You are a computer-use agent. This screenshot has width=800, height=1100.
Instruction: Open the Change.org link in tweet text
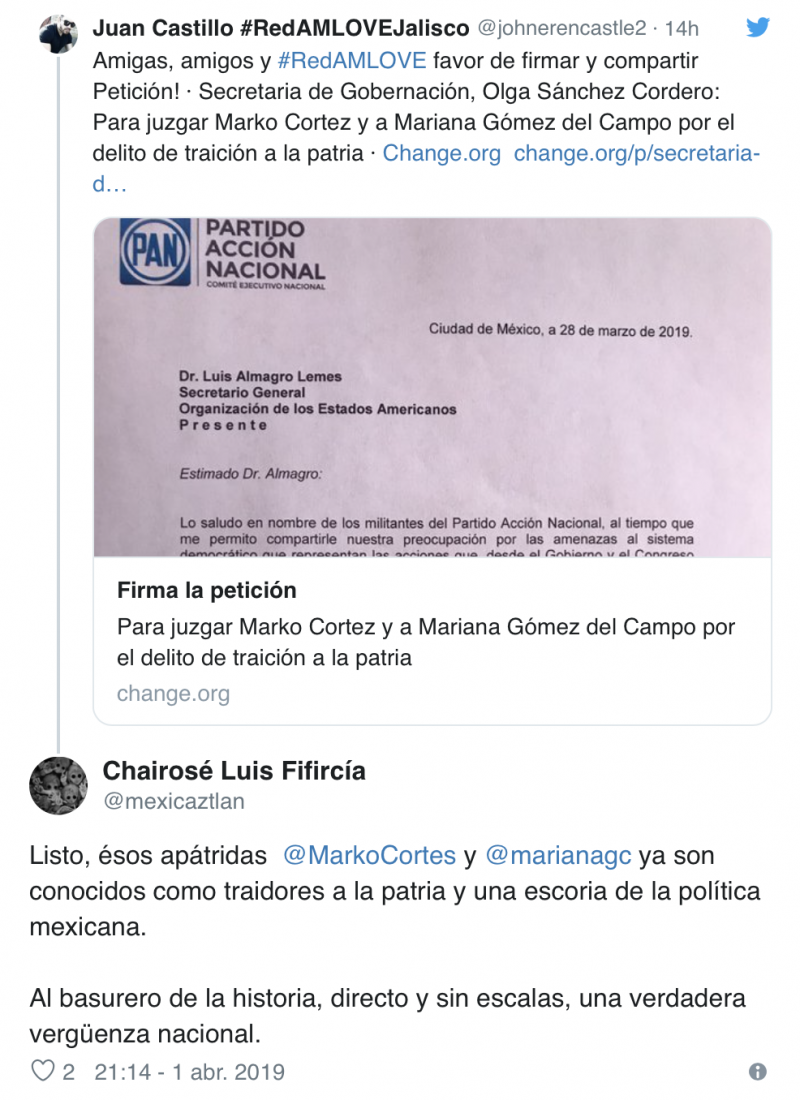[441, 154]
